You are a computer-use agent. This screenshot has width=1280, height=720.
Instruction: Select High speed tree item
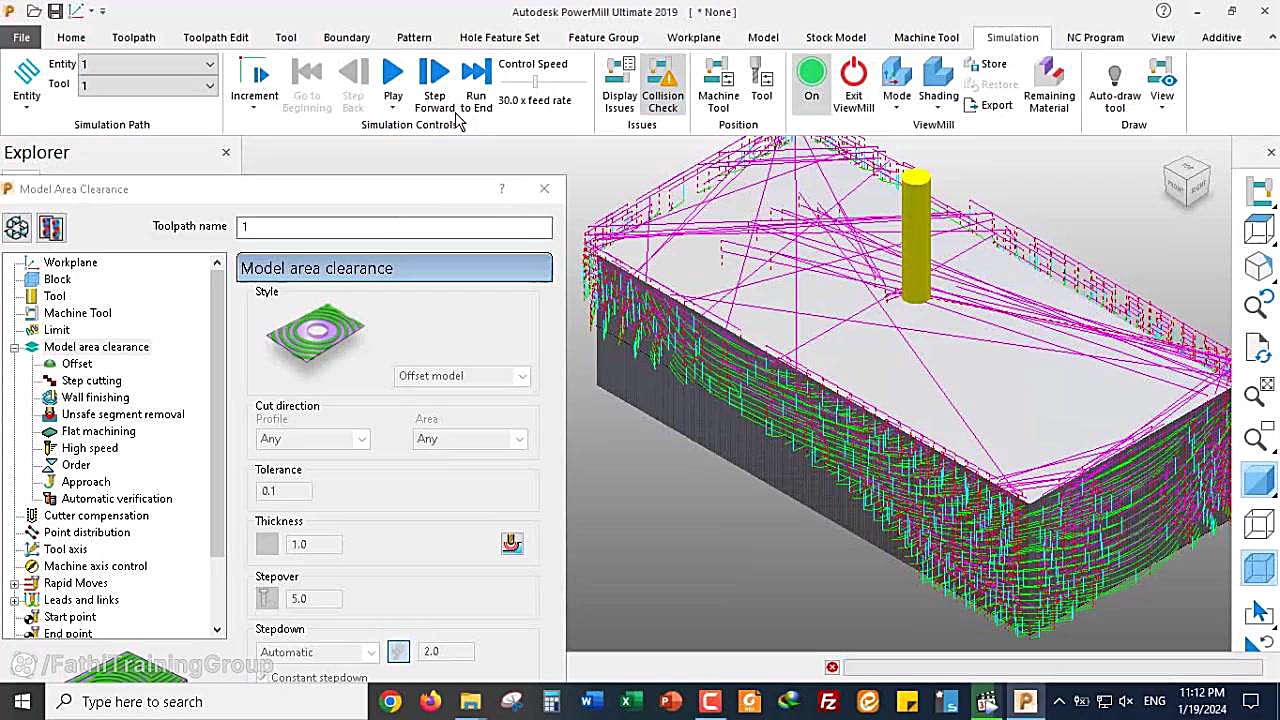point(89,448)
